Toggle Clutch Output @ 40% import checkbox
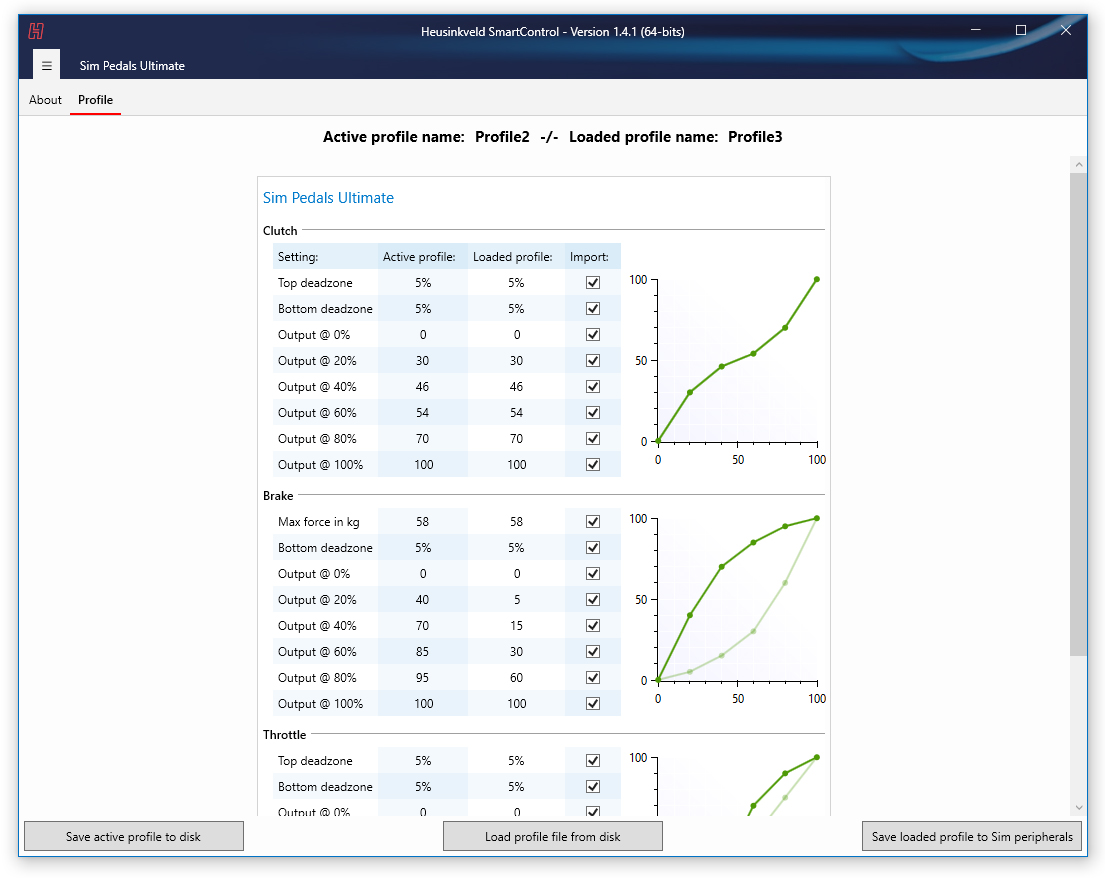The height and width of the screenshot is (878, 1105). pos(593,387)
